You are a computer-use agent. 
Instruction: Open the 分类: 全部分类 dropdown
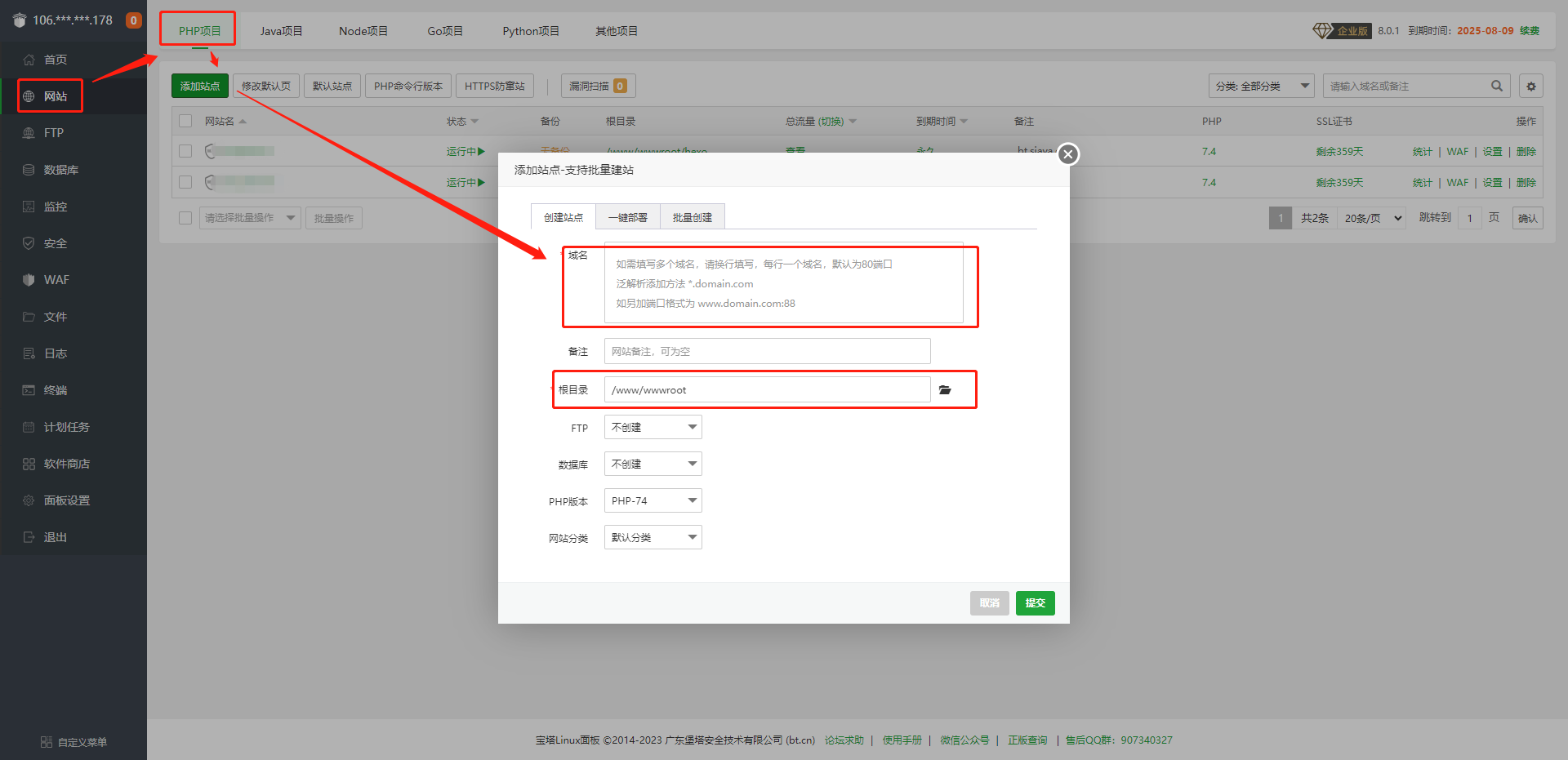point(1262,86)
